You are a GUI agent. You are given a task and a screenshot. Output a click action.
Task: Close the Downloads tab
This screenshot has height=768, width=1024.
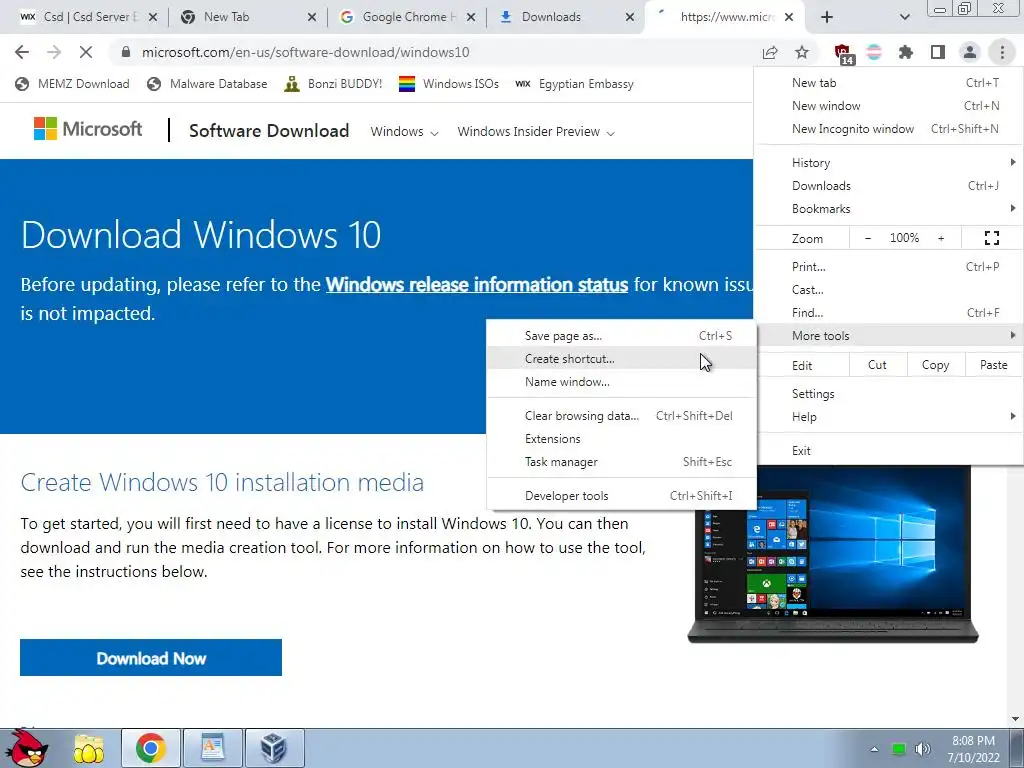[630, 17]
